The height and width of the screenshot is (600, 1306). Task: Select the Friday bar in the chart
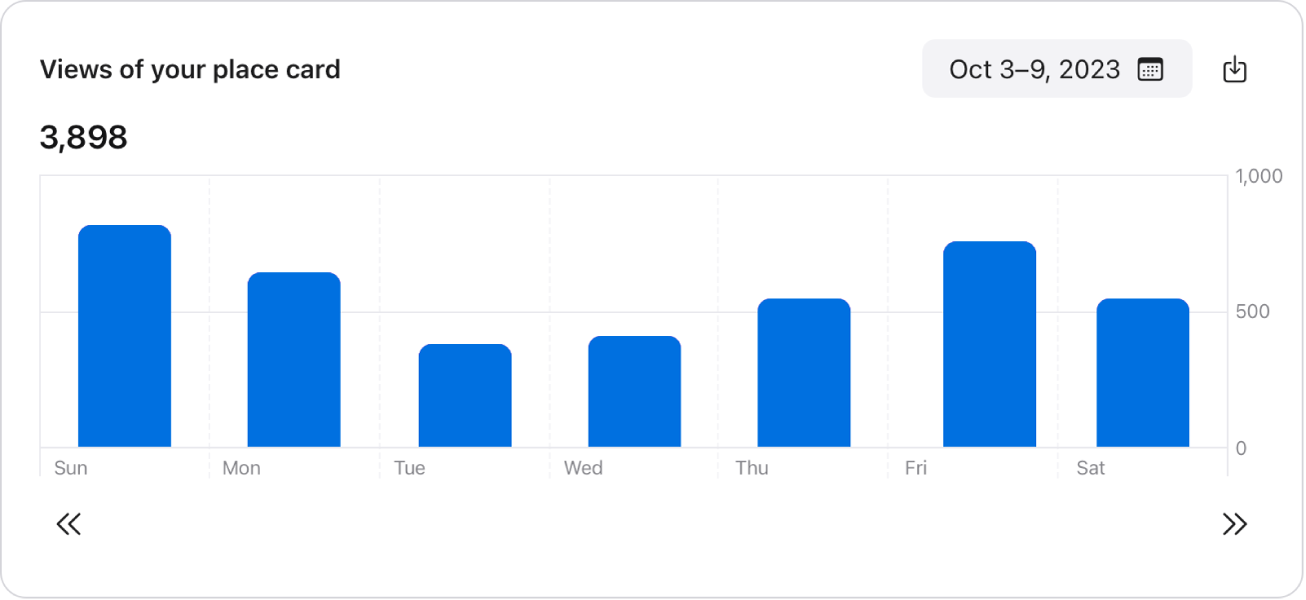[990, 345]
